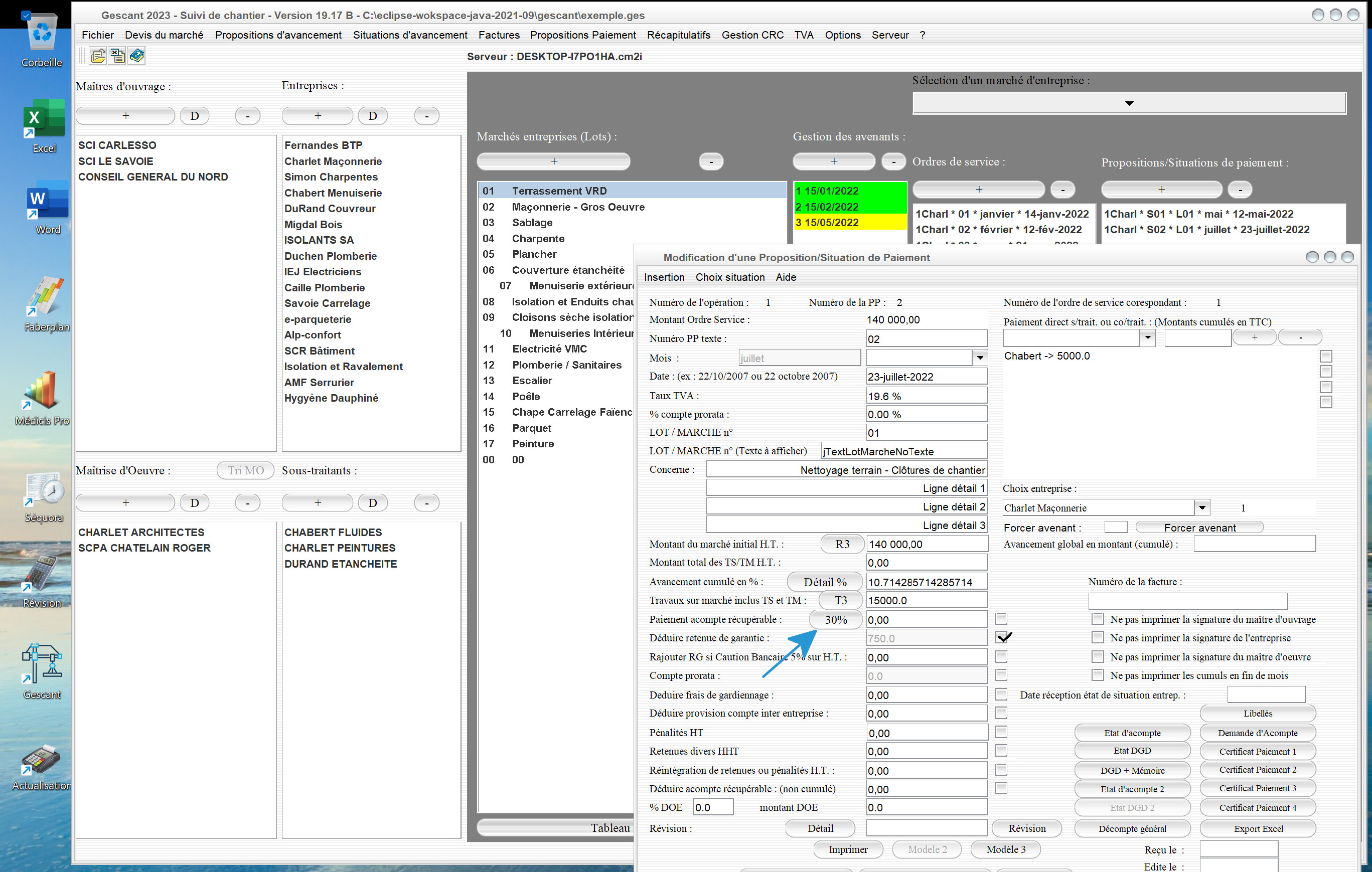The height and width of the screenshot is (872, 1372).
Task: Expand the Choix entreprise Charlet Maçonnerie dropdown
Action: tap(1201, 507)
